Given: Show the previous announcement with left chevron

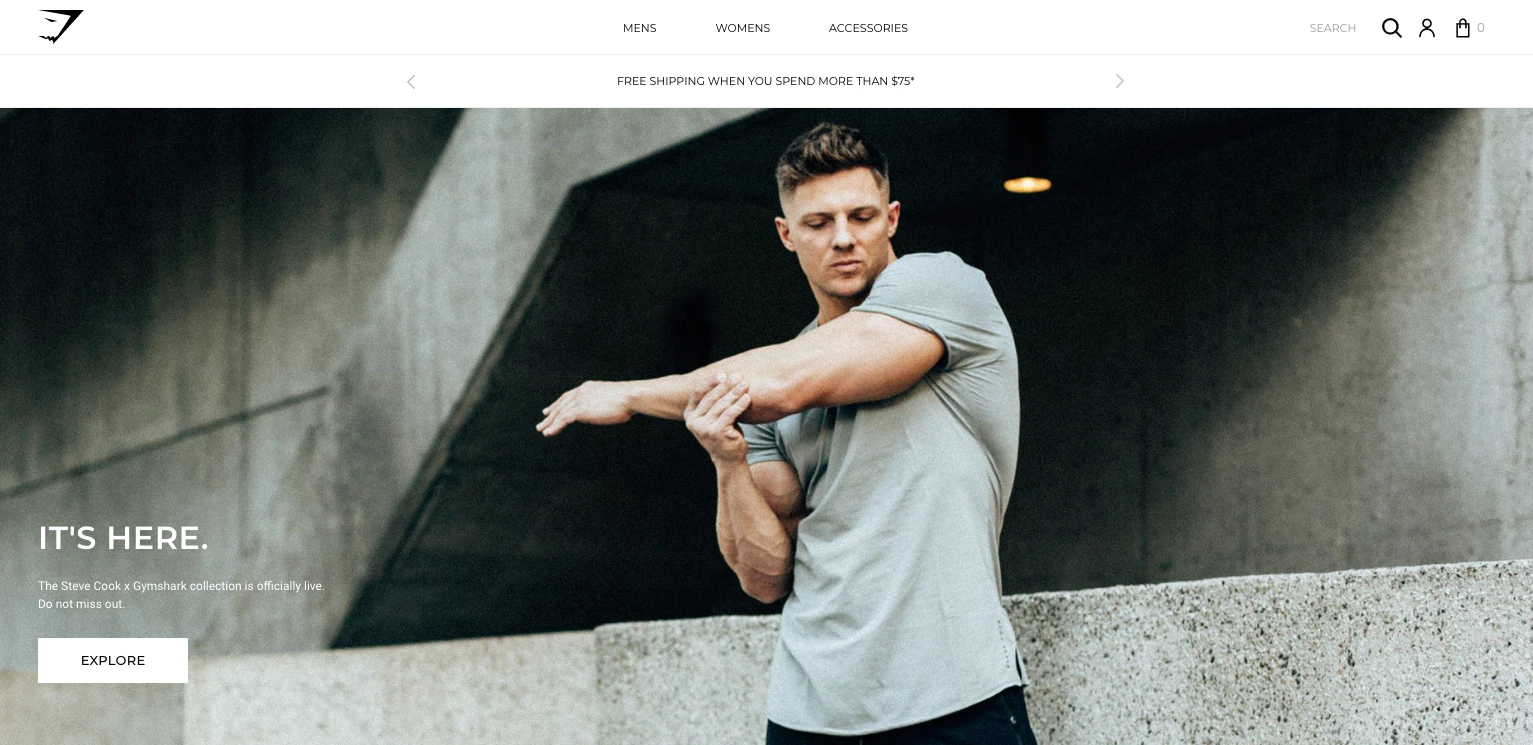Looking at the screenshot, I should [x=411, y=81].
